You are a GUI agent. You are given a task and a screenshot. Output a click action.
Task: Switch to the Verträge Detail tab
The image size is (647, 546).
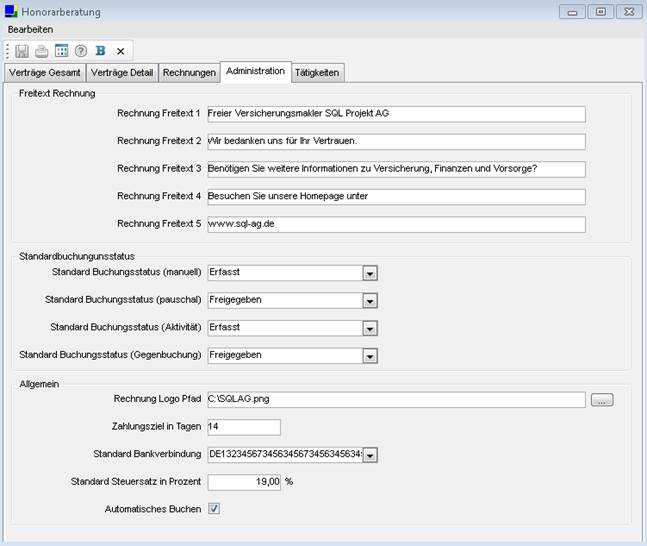[121, 73]
